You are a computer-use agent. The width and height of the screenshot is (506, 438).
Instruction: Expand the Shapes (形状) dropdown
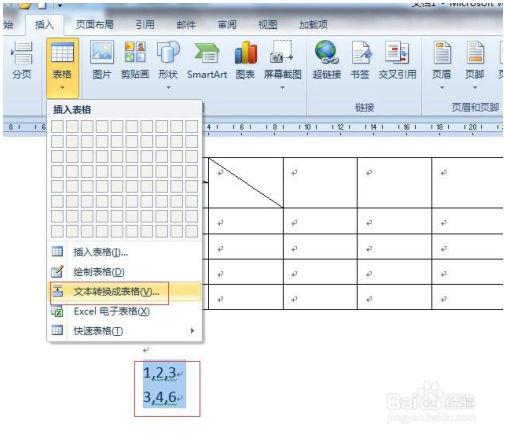tap(168, 88)
